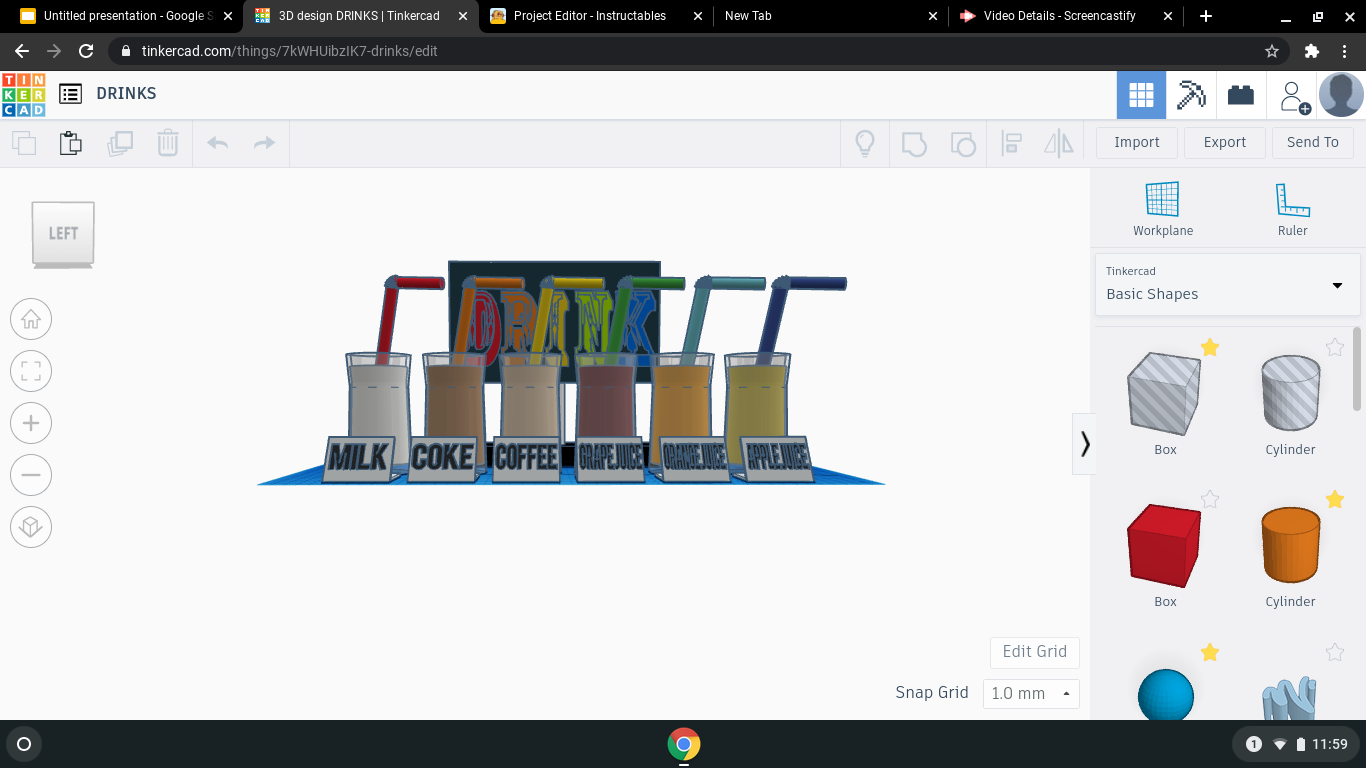Screen dimensions: 1366x768
Task: Toggle perspective view in the left sidebar
Action: (x=31, y=527)
